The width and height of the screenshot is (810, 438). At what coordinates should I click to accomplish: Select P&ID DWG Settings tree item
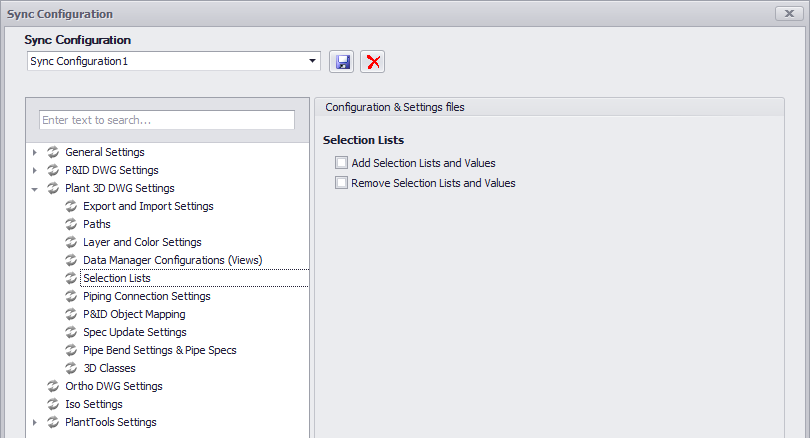pos(112,170)
